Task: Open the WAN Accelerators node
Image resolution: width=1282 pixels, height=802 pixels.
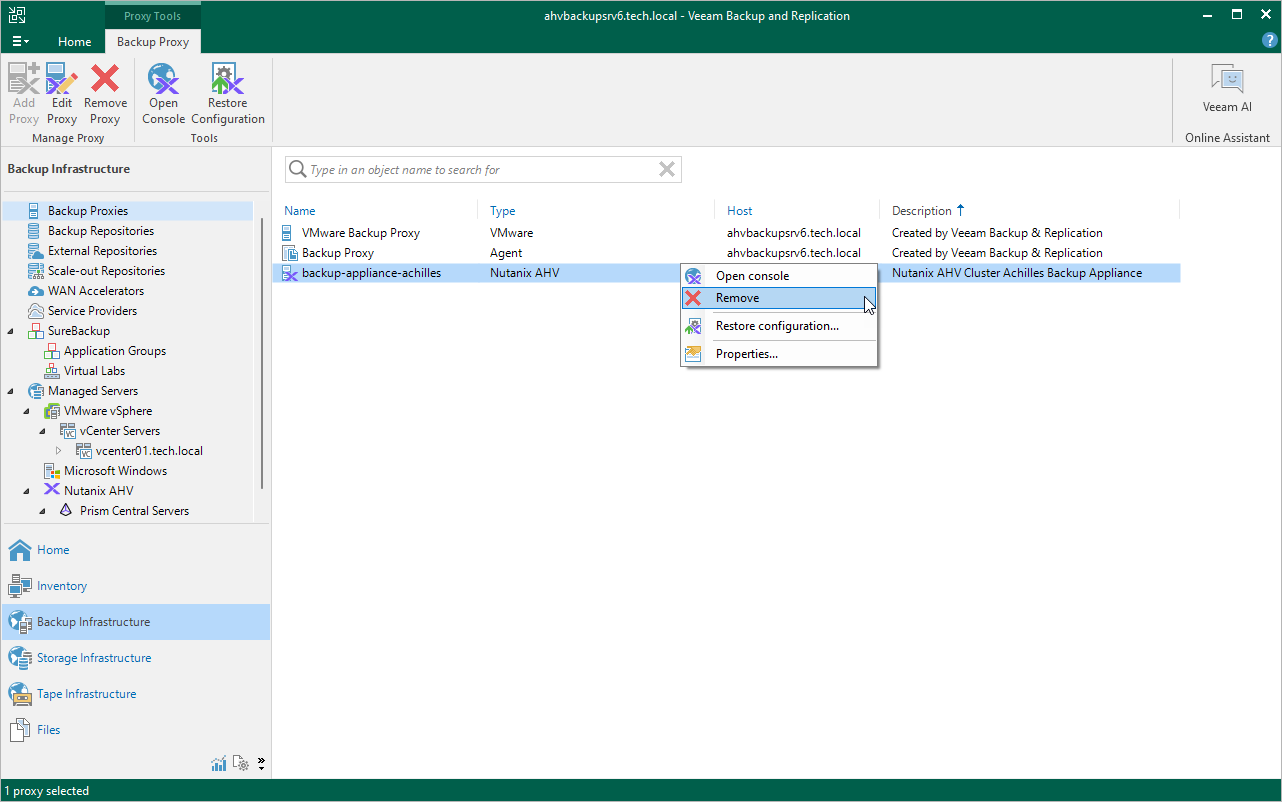Action: pyautogui.click(x=95, y=291)
